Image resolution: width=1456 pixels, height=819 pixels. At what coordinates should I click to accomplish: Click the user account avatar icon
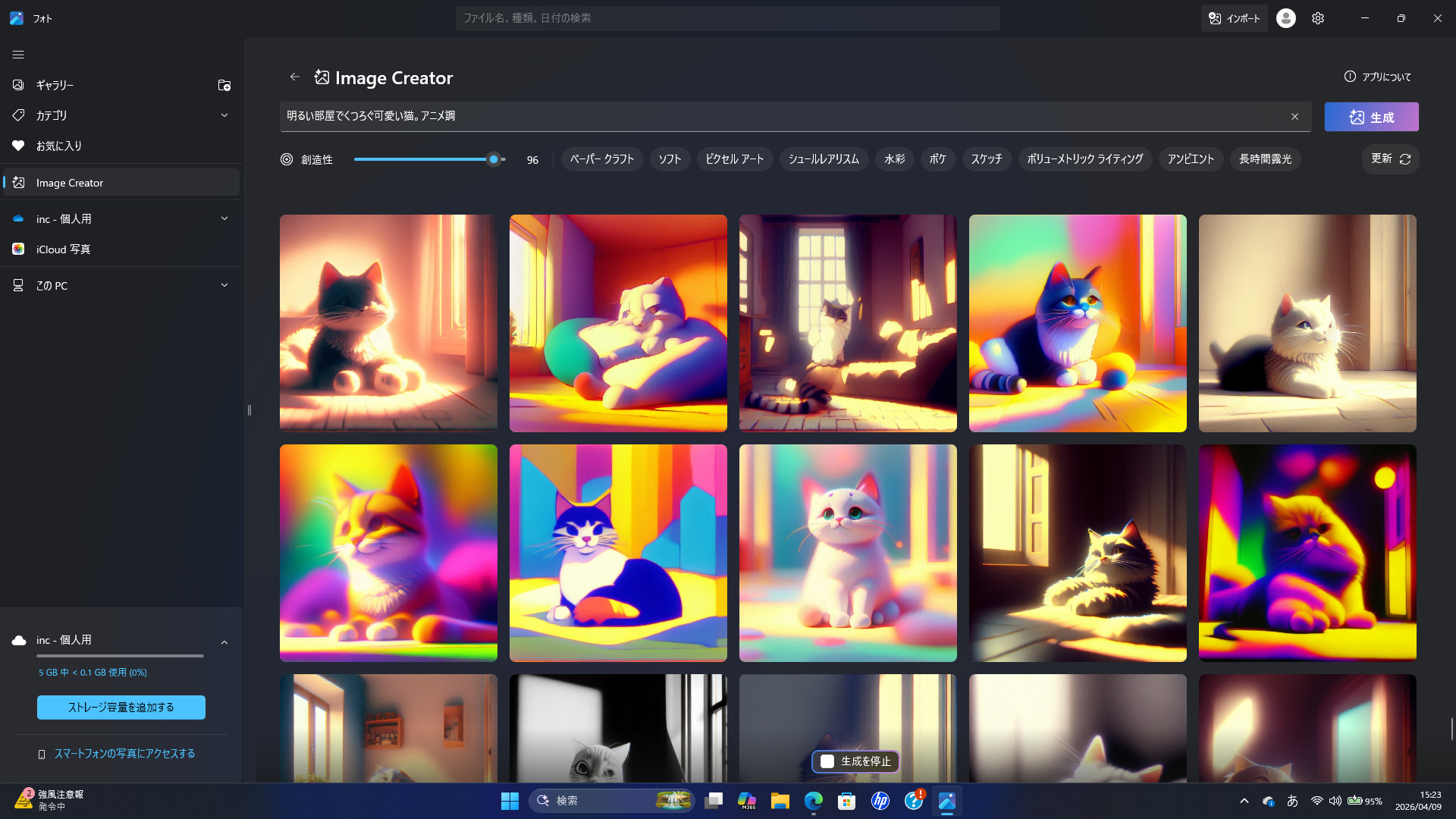(1285, 18)
